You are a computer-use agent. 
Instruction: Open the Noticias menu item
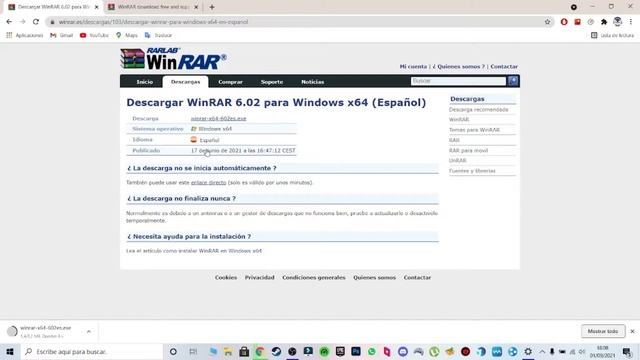pos(313,82)
